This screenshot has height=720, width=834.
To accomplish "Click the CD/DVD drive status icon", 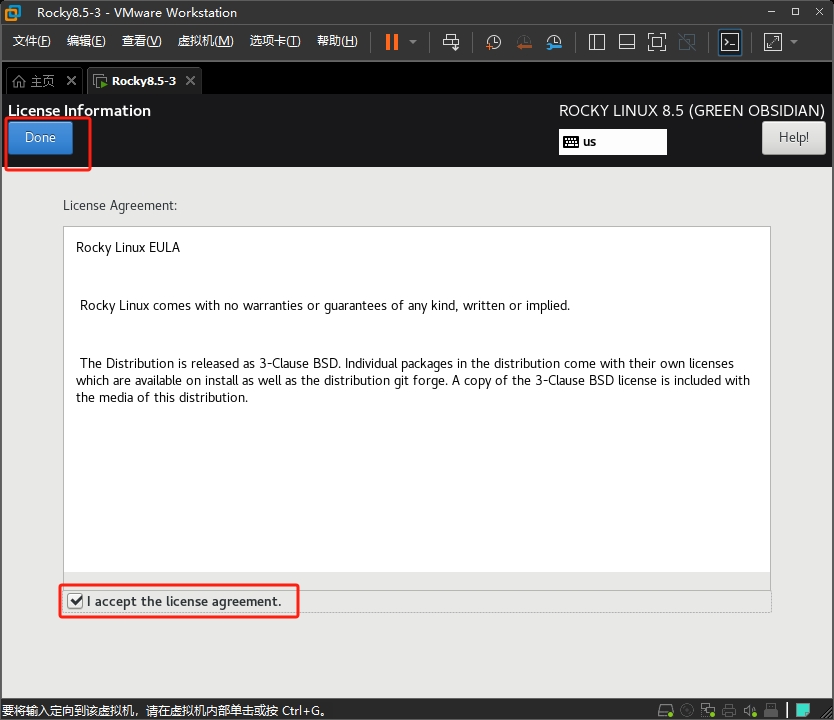I will [687, 710].
